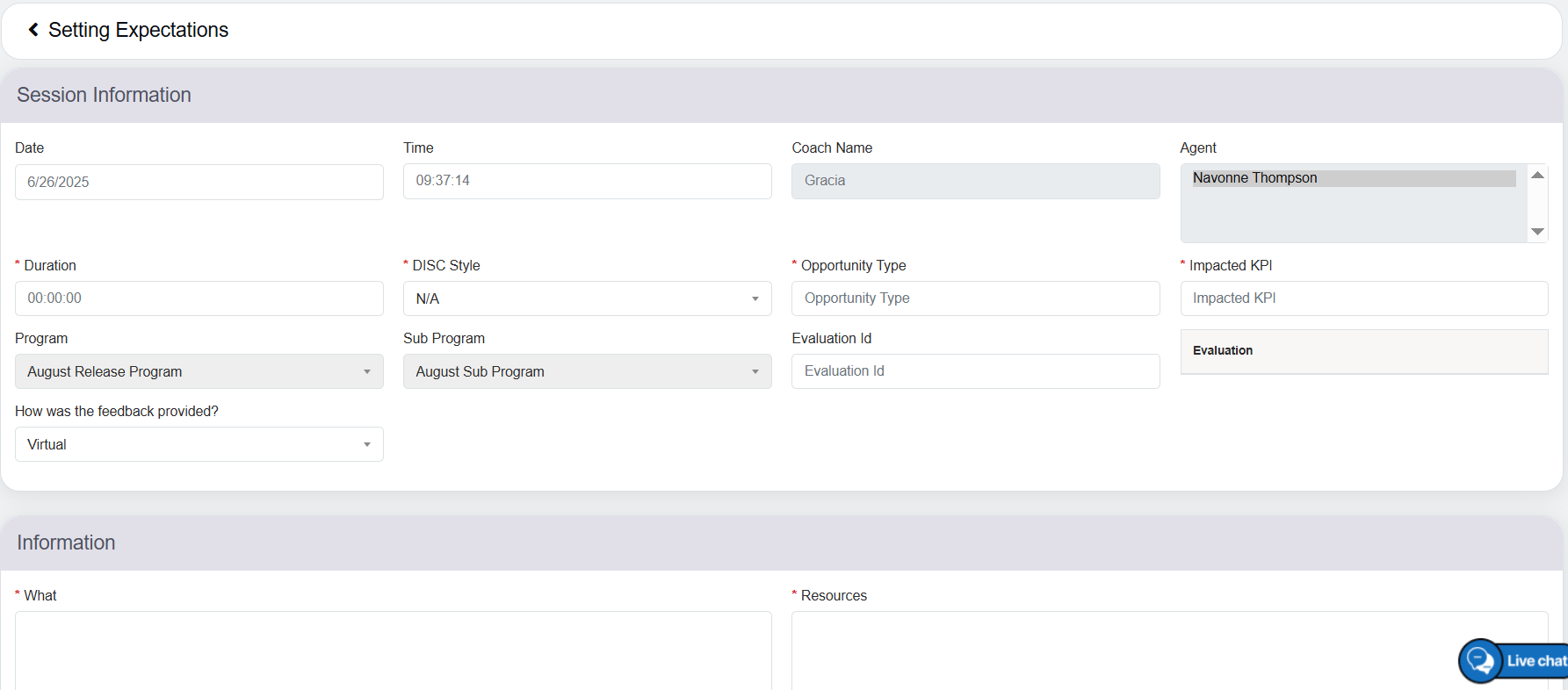Click the back arrow beside Setting Expectations
Viewport: 1568px width, 690px height.
tap(33, 30)
